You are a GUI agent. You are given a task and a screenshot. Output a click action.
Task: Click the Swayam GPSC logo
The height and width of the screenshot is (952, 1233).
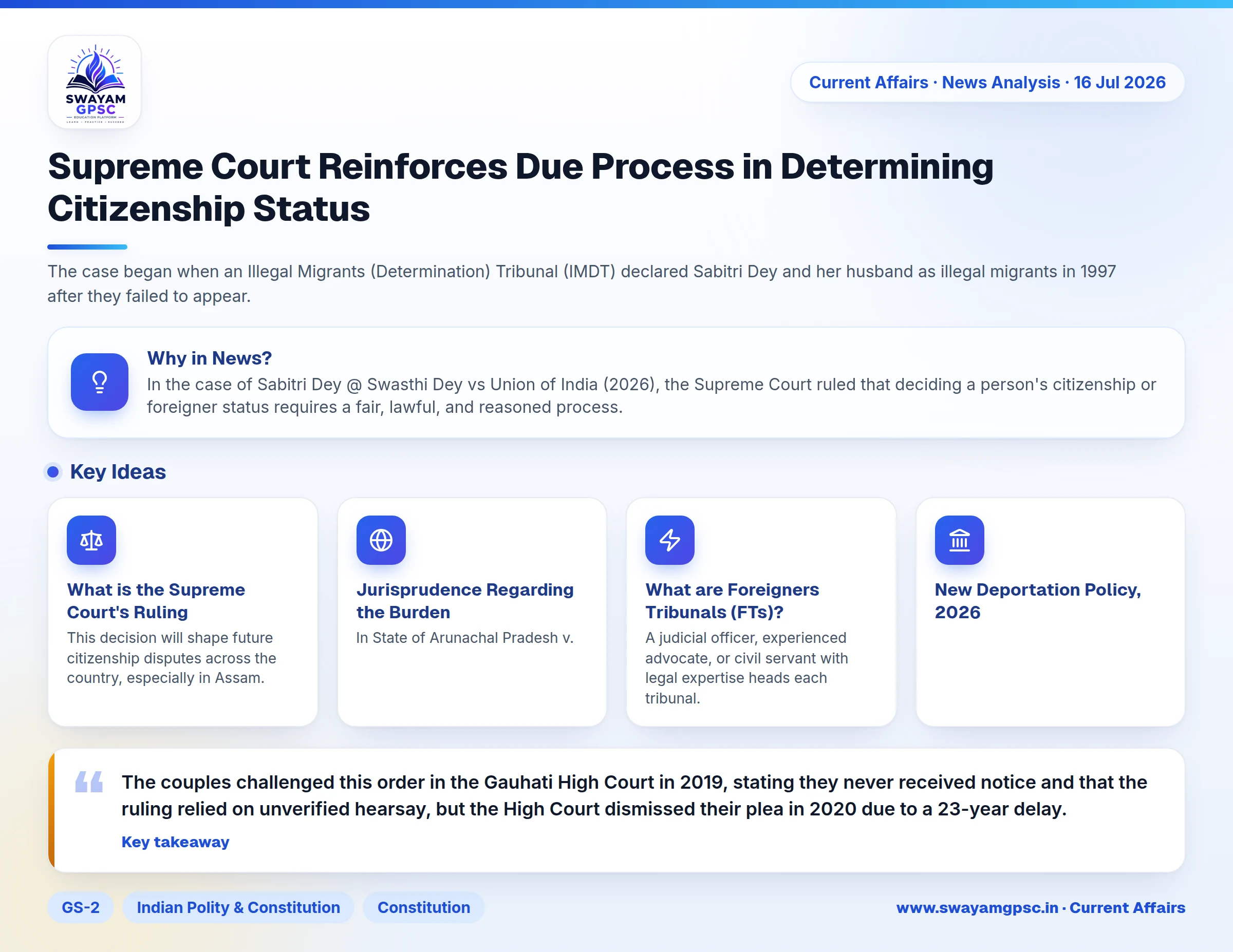pos(95,82)
